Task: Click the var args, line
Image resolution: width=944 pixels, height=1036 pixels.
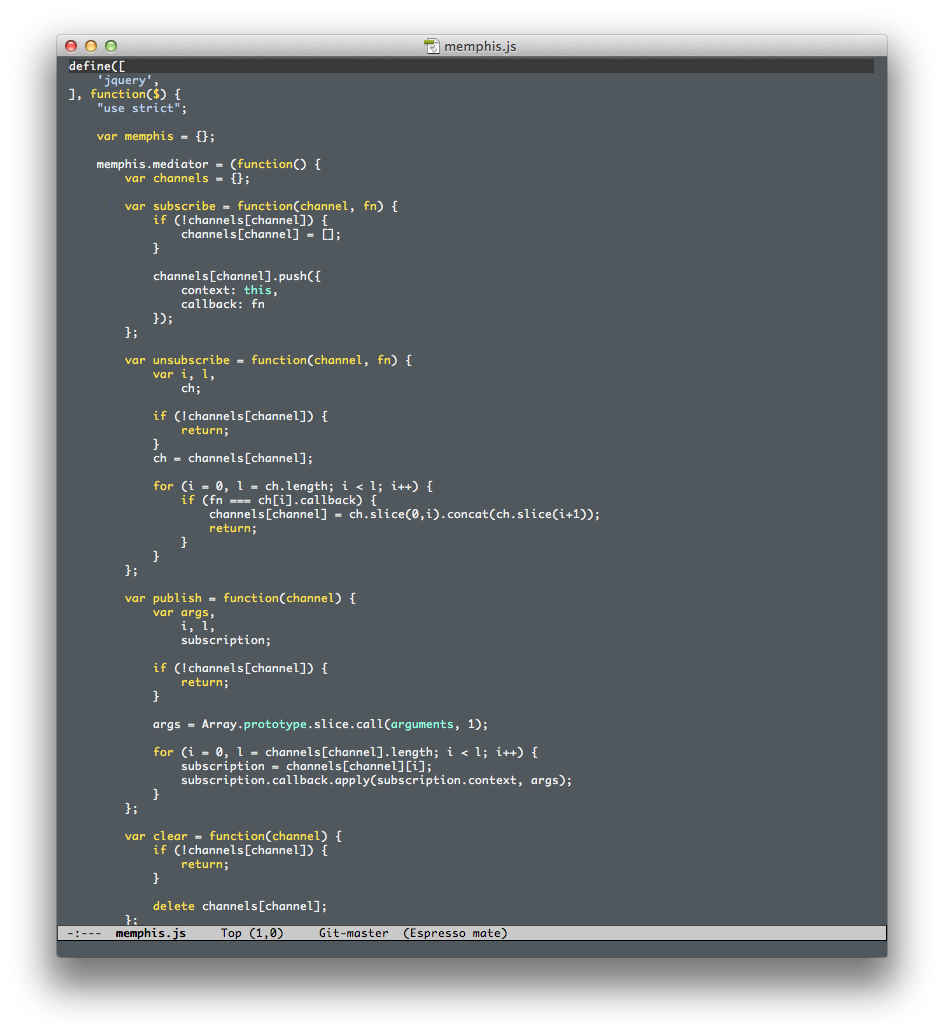Action: click(184, 612)
